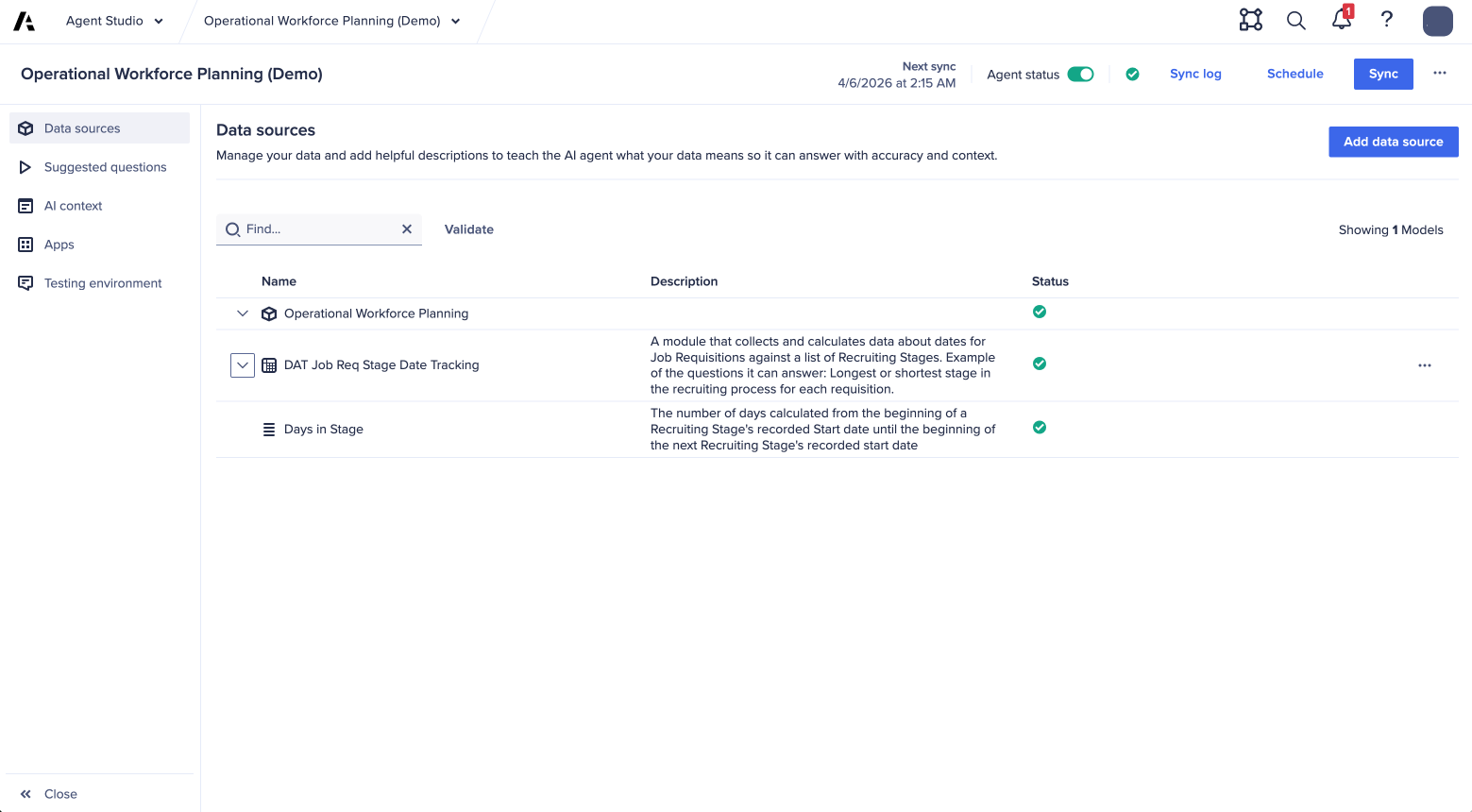Click the search magnifier icon
The image size is (1472, 812).
tap(1296, 21)
